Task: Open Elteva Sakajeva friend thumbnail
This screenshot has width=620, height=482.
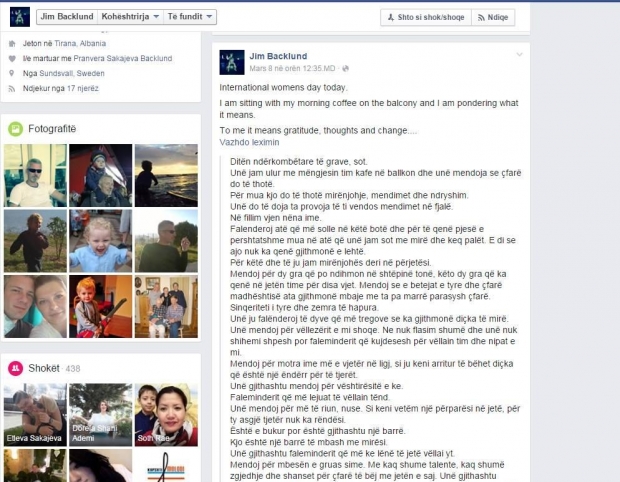Action: click(x=35, y=415)
